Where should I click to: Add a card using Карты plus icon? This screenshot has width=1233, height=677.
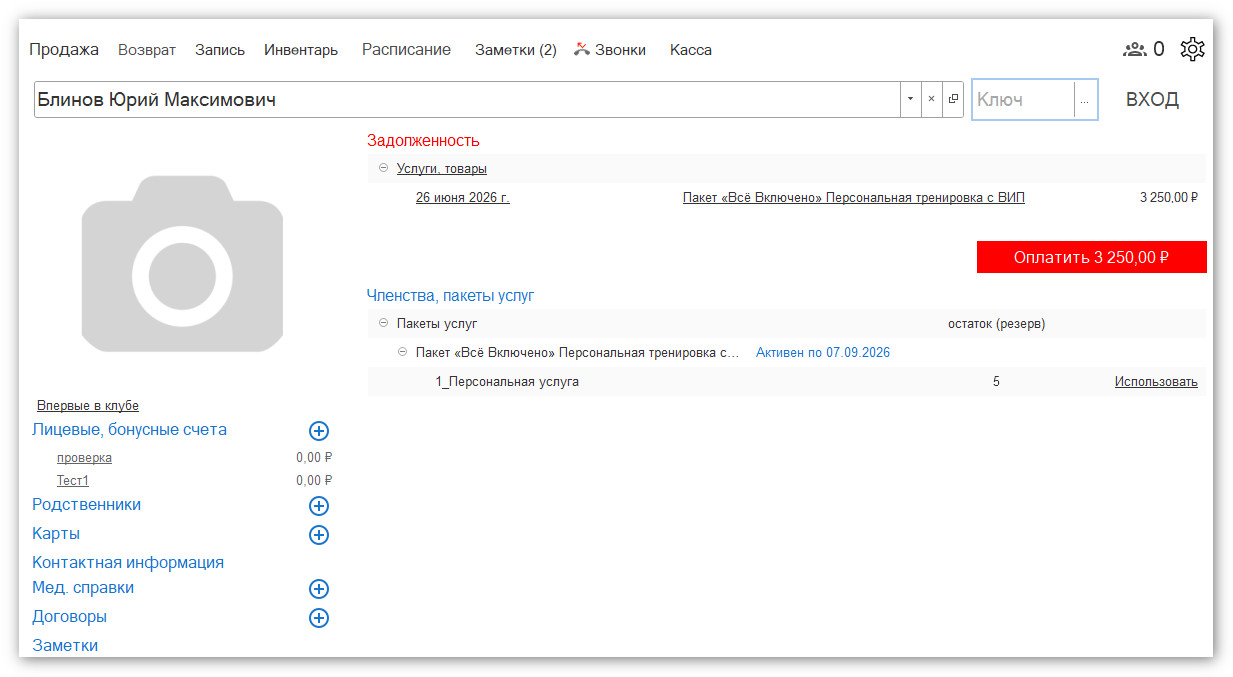pyautogui.click(x=319, y=535)
